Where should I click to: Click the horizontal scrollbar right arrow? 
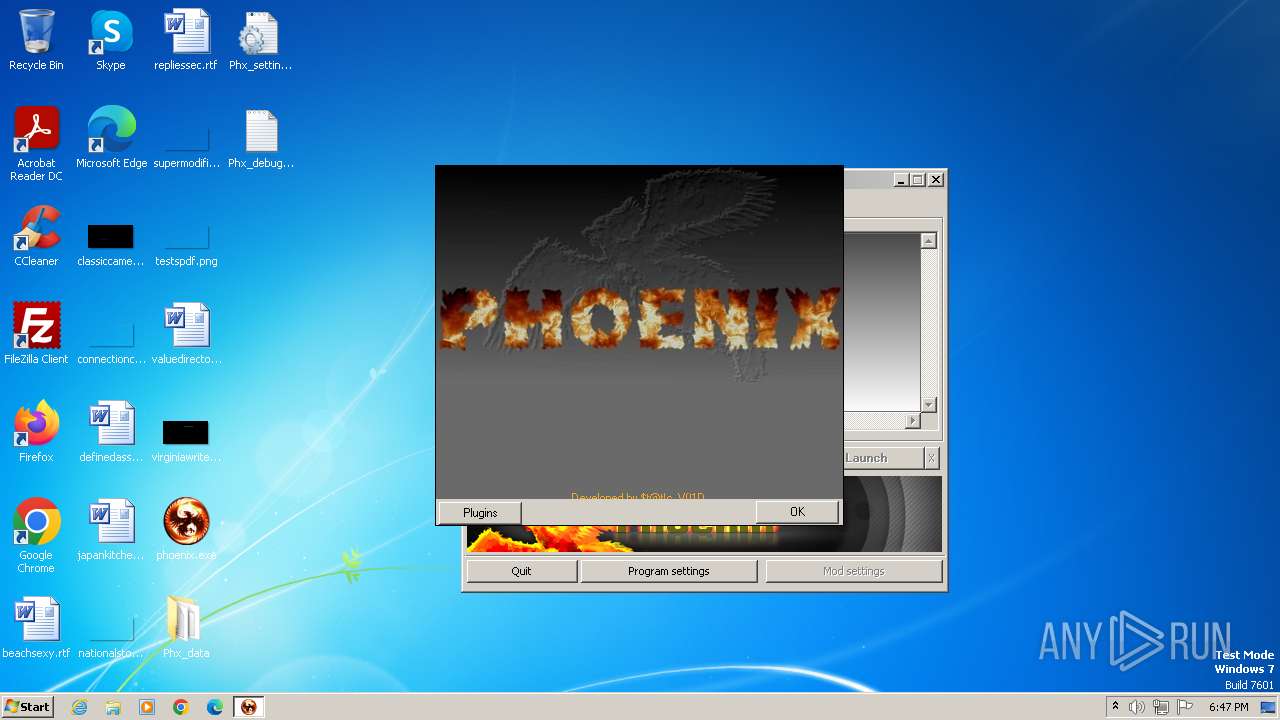tap(912, 421)
